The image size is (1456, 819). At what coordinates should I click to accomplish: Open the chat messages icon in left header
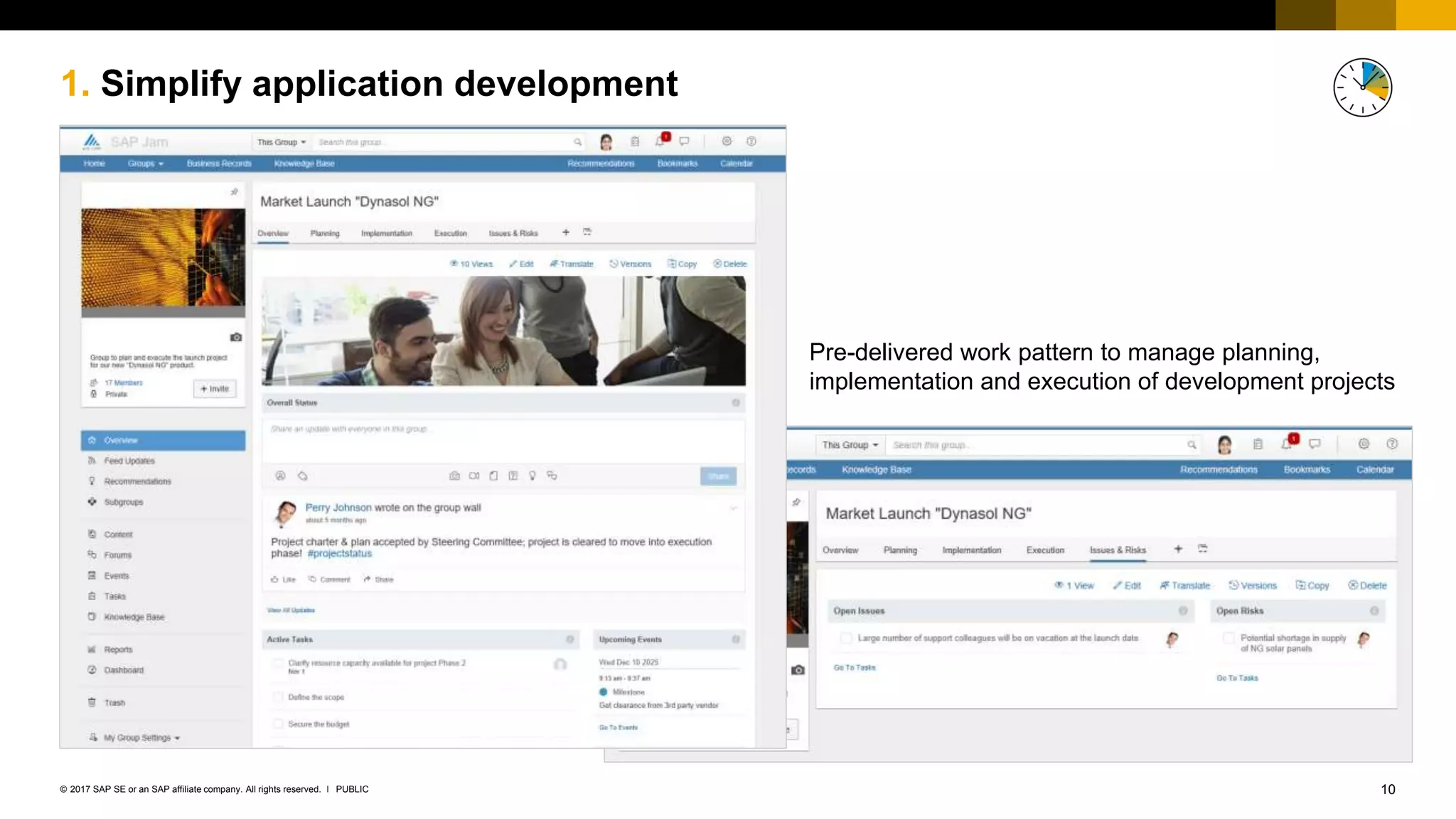(684, 141)
